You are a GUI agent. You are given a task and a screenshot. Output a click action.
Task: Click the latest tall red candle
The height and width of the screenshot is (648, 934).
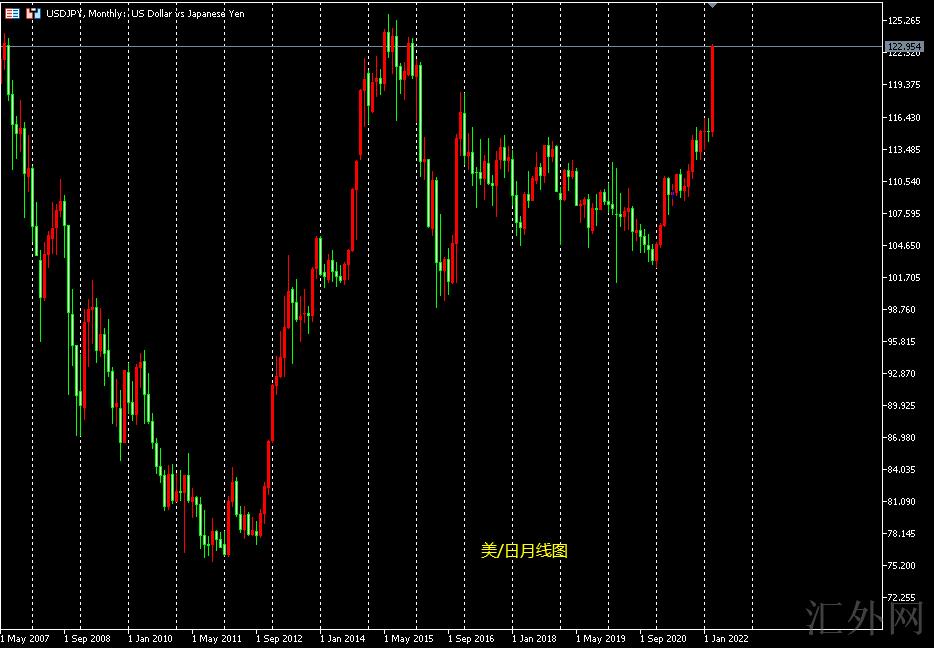(x=712, y=88)
